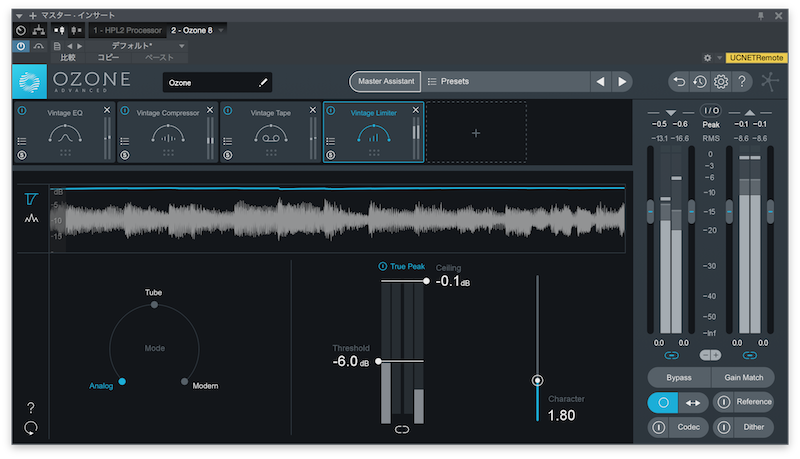Open Vintage Limiter preset list icon
This screenshot has height=459, width=800.
(331, 141)
